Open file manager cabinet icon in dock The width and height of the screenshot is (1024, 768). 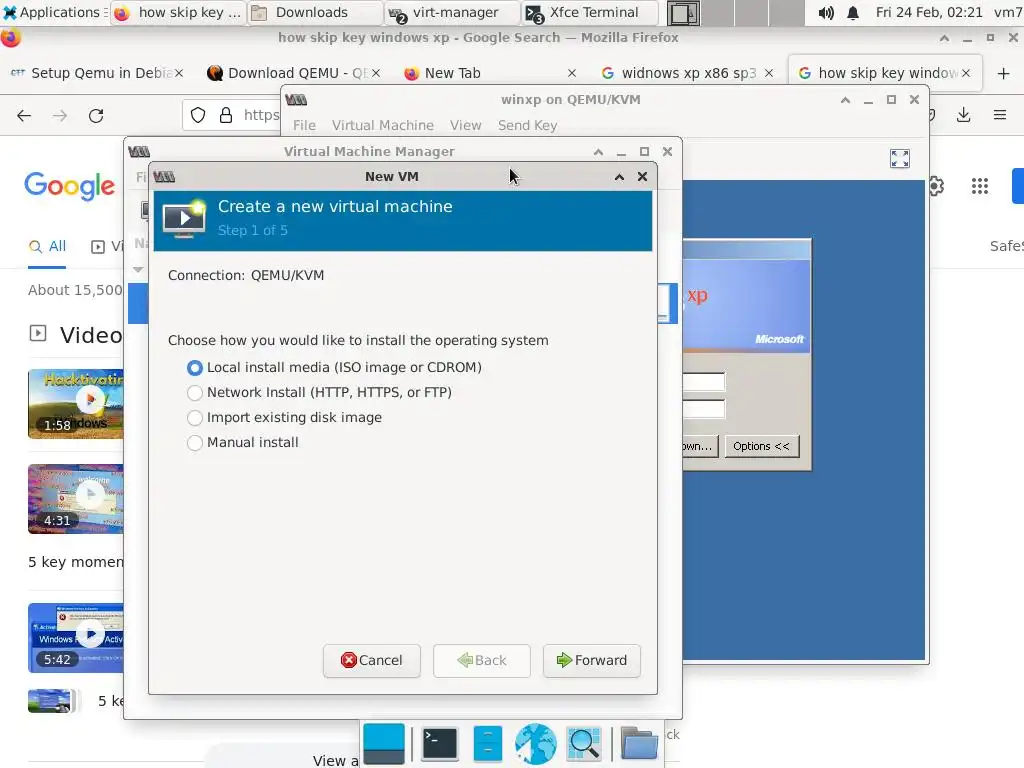tap(487, 743)
